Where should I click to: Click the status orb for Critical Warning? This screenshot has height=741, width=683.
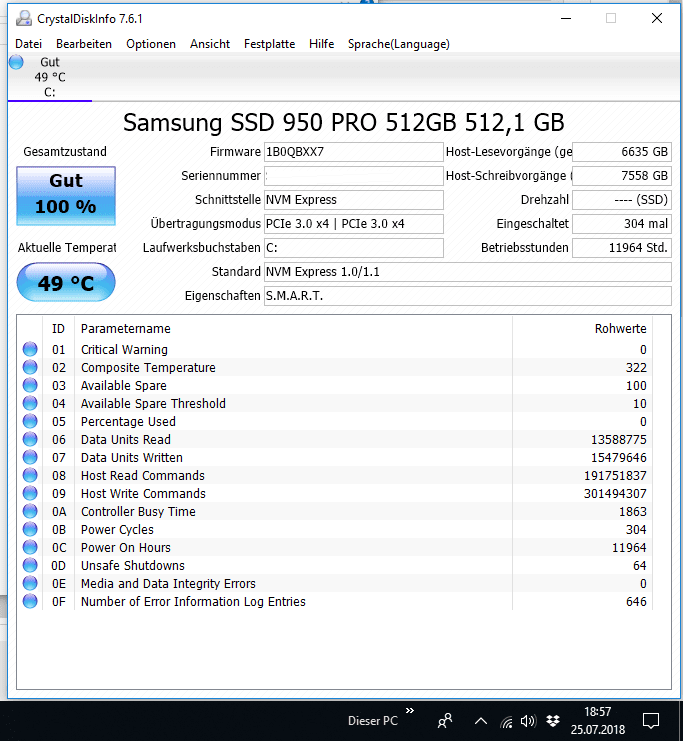(x=30, y=349)
